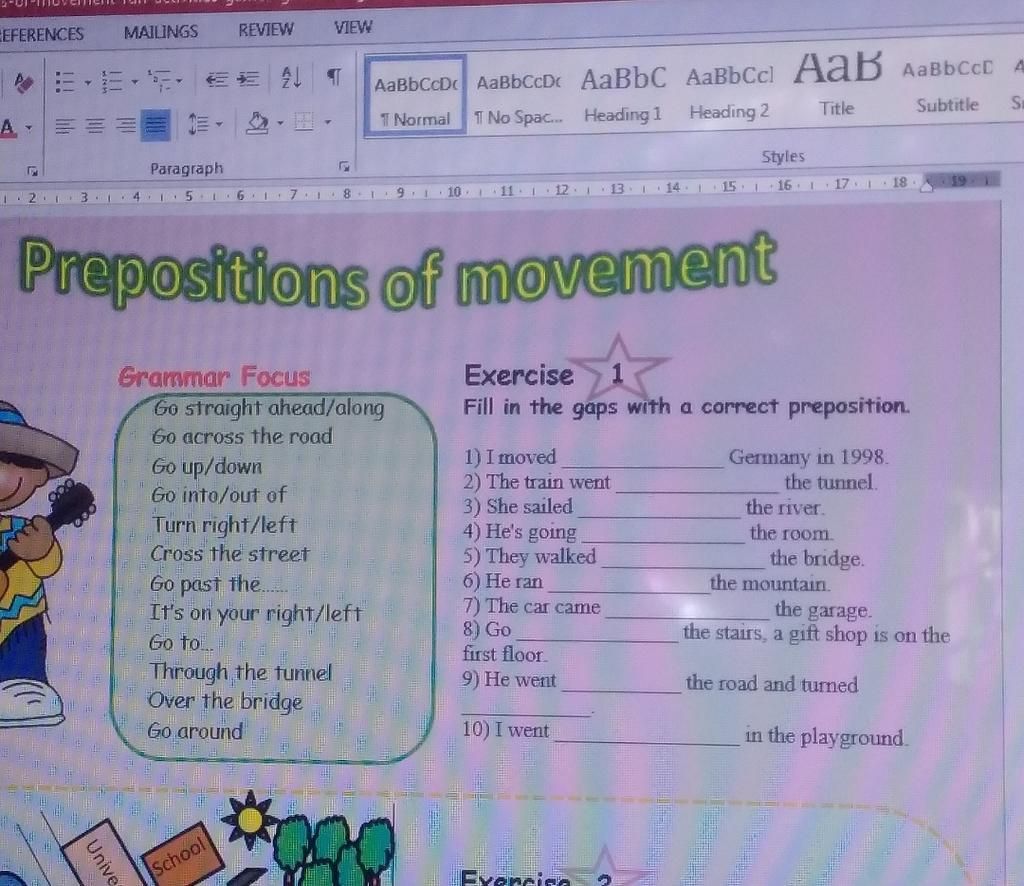Click blank in 'I went ... playground' sentence
Image resolution: width=1024 pixels, height=886 pixels.
(647, 737)
